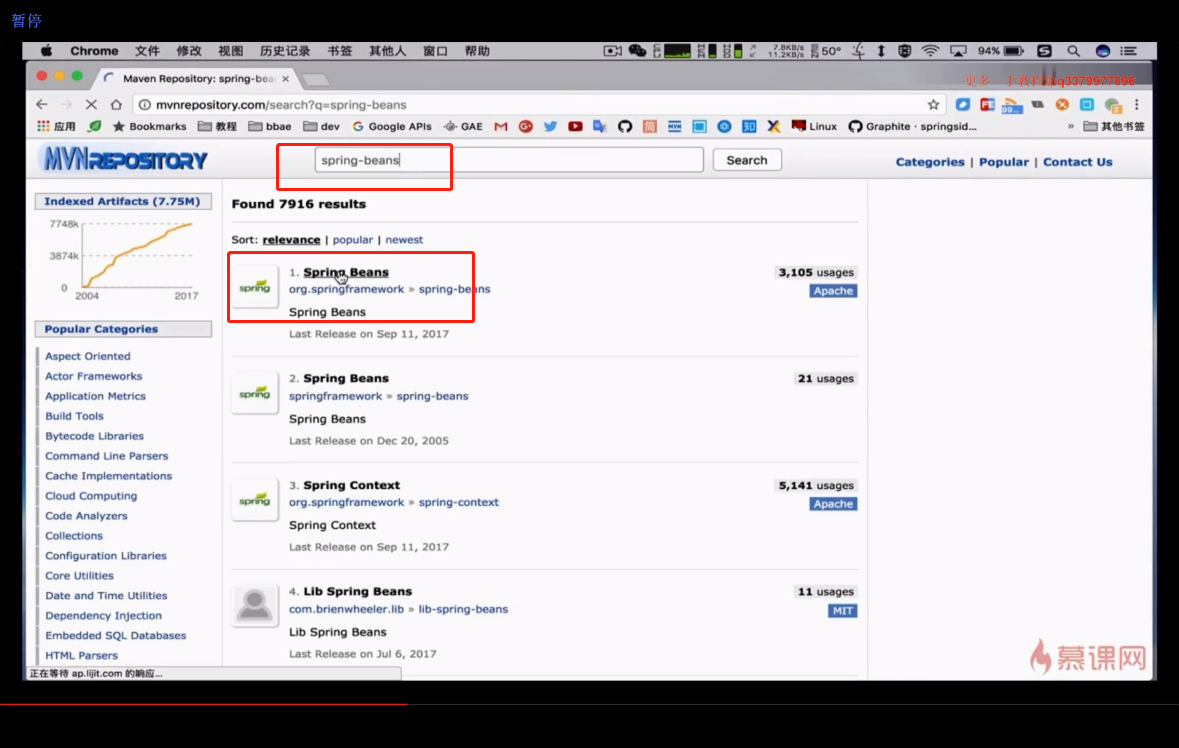This screenshot has width=1179, height=748.
Task: Open the Gmail bookmark icon
Action: (x=501, y=126)
